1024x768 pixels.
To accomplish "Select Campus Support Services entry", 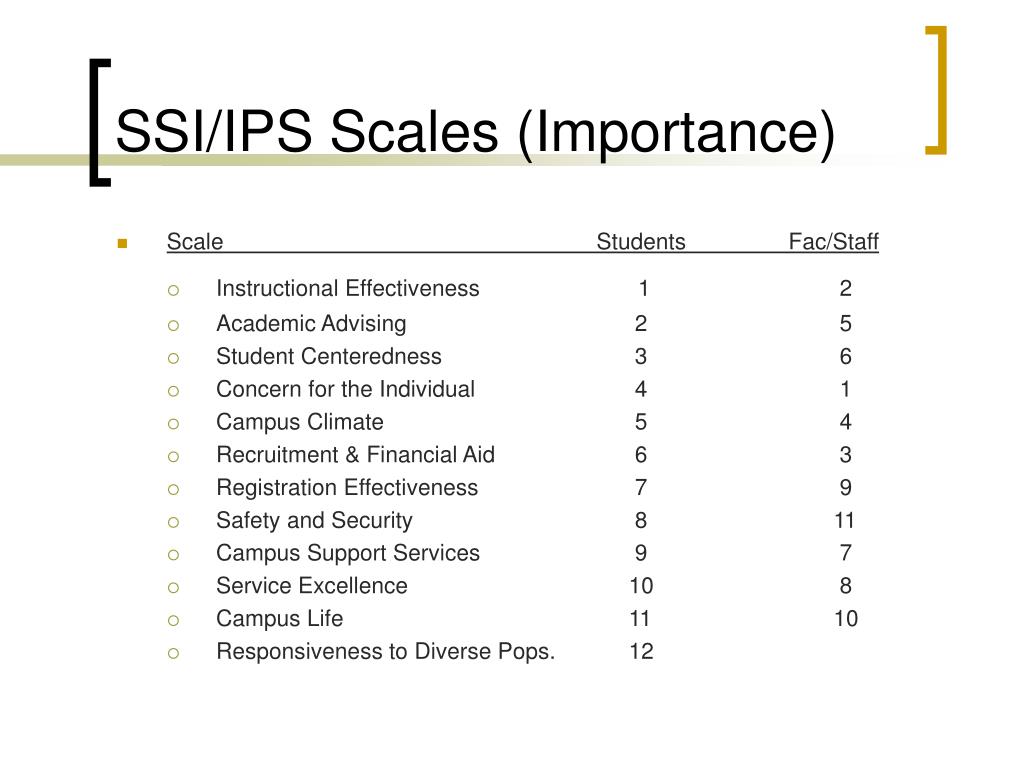I will tap(347, 553).
